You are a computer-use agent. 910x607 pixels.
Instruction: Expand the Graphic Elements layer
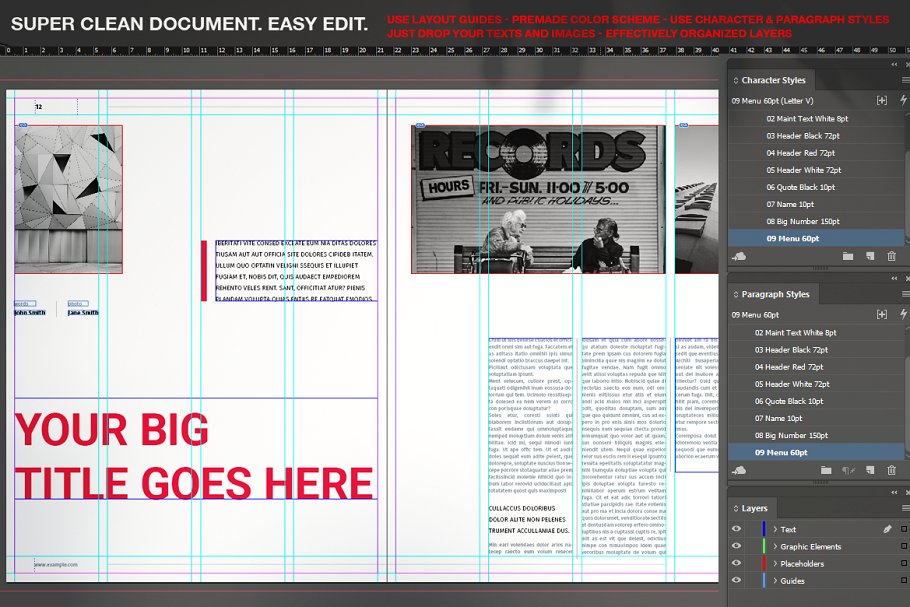[775, 546]
